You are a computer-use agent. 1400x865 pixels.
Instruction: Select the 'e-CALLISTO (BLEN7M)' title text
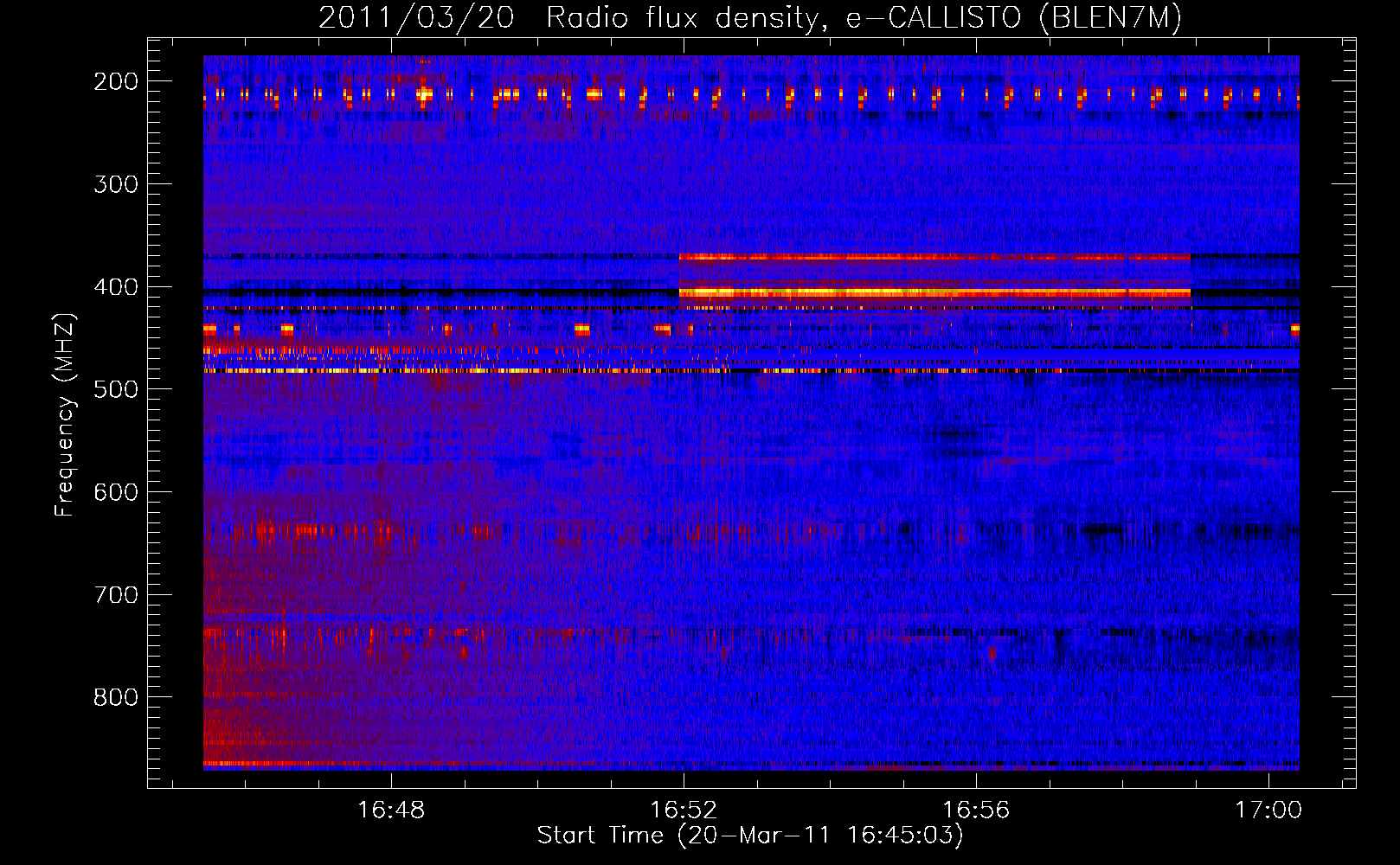point(1013,18)
